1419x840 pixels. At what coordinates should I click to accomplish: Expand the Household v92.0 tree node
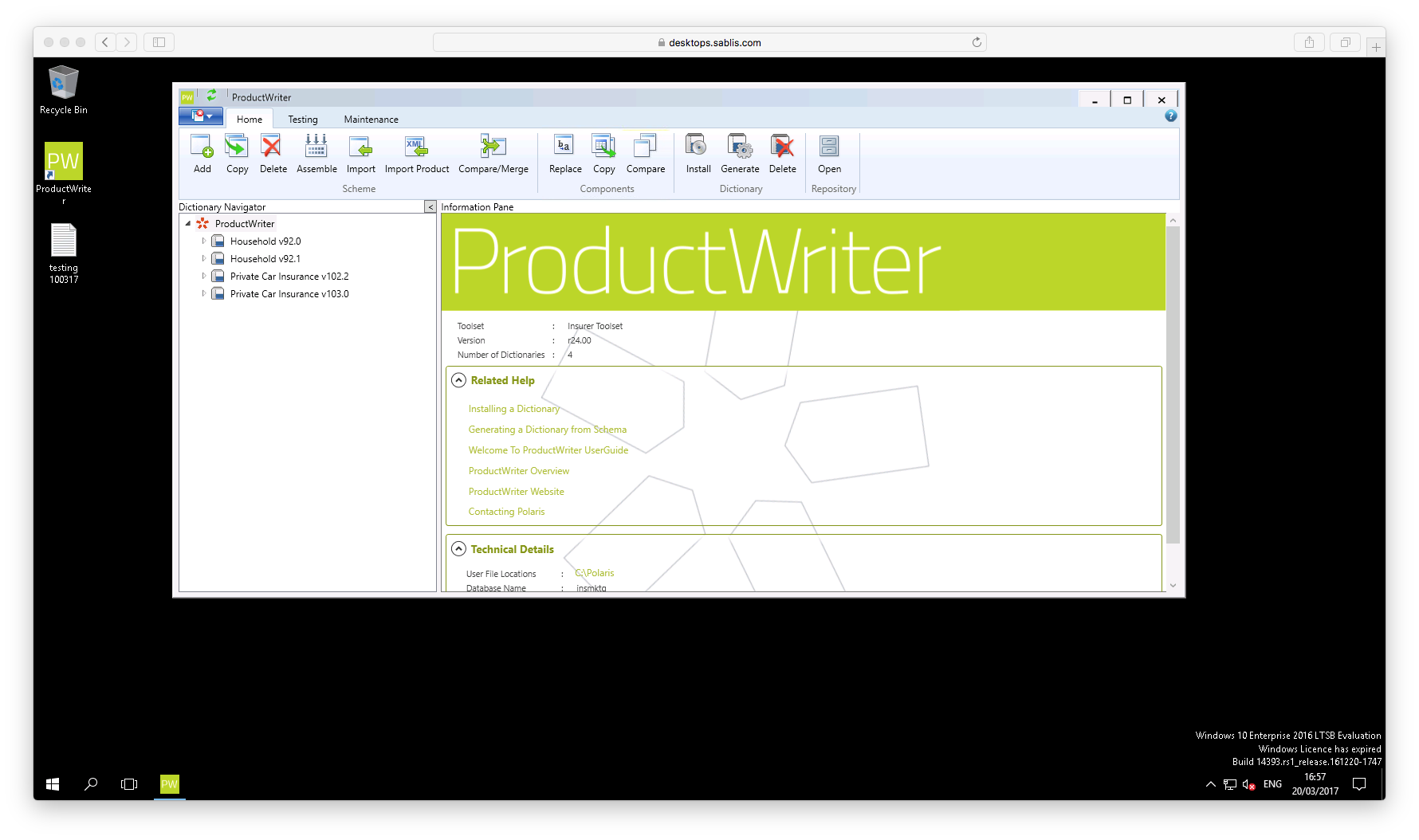pyautogui.click(x=204, y=241)
